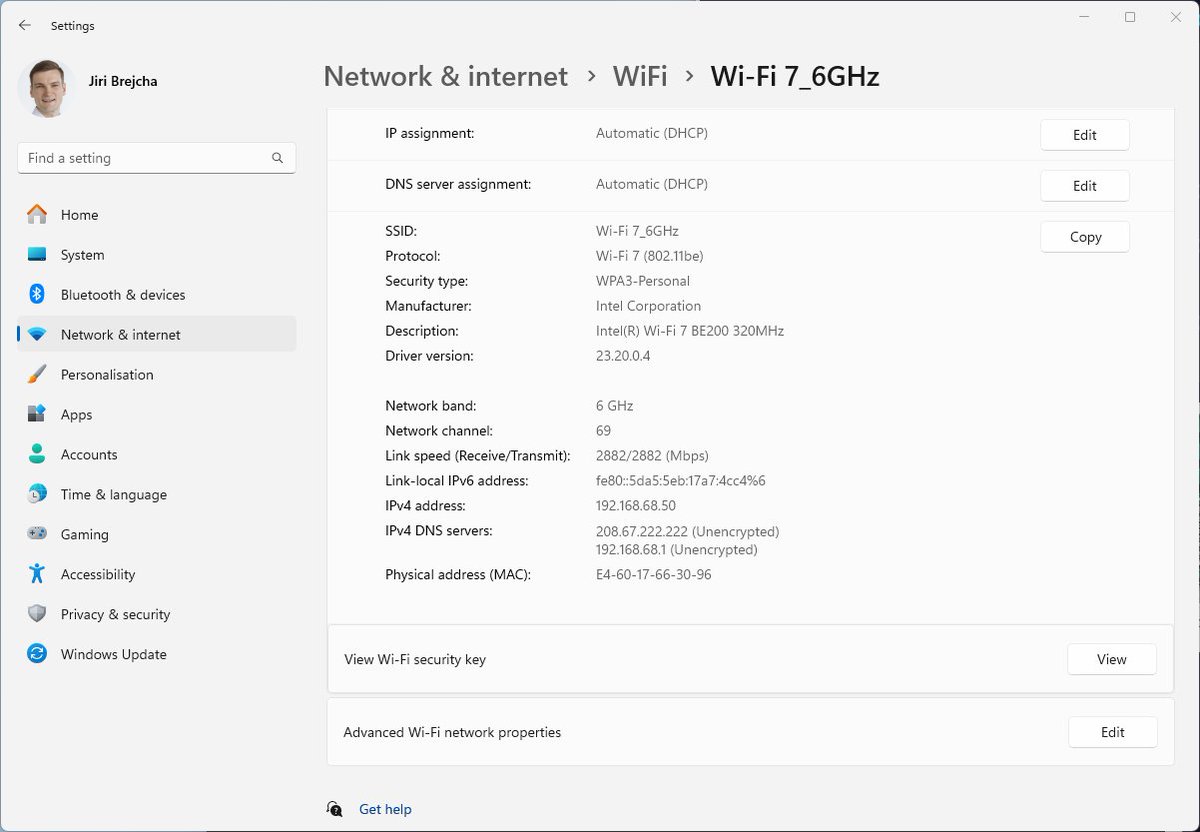Screen dimensions: 1200x832
Task: Open the Get help link
Action: tap(385, 809)
